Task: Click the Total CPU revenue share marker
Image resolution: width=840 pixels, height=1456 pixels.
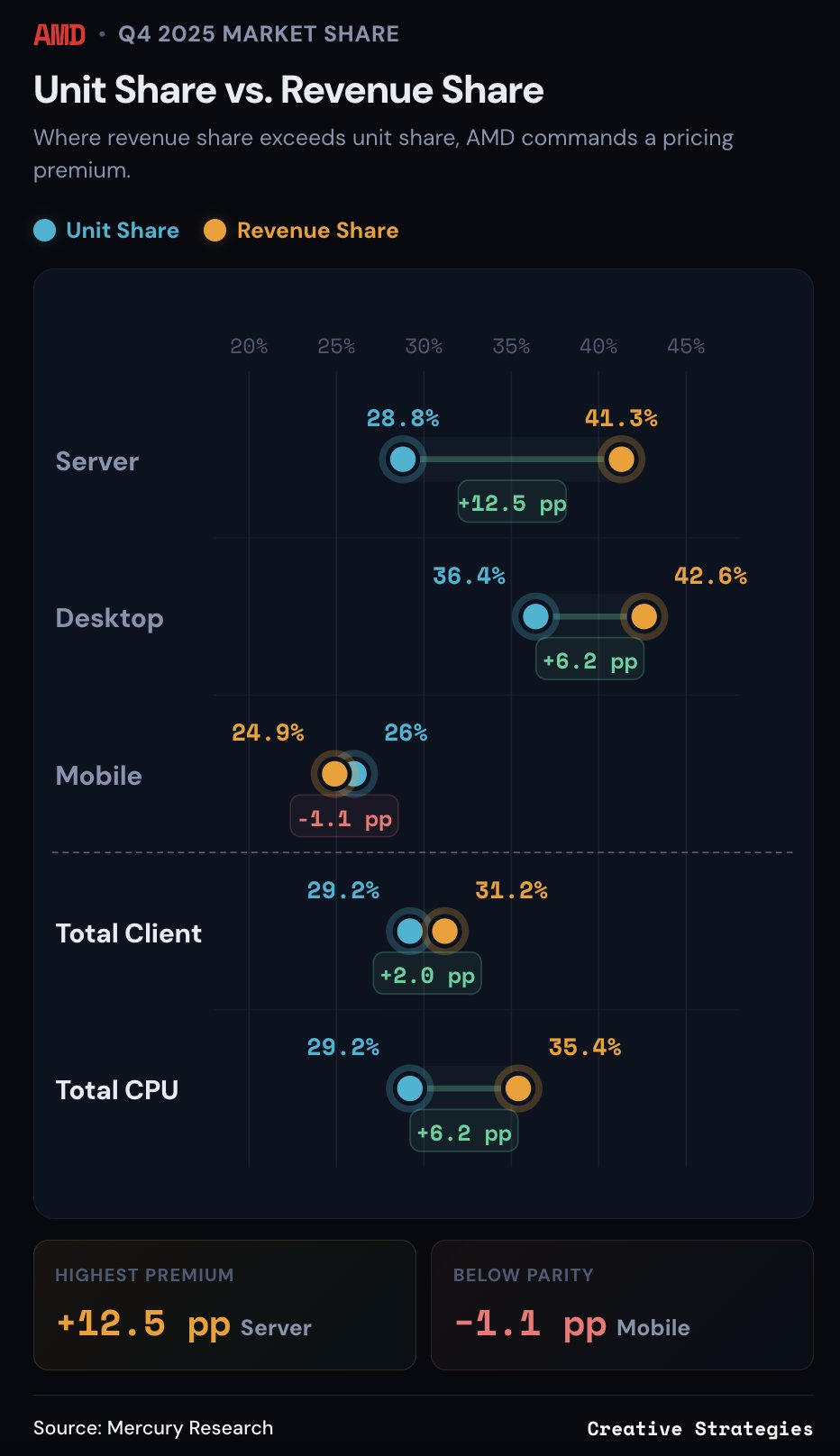Action: tap(517, 1088)
